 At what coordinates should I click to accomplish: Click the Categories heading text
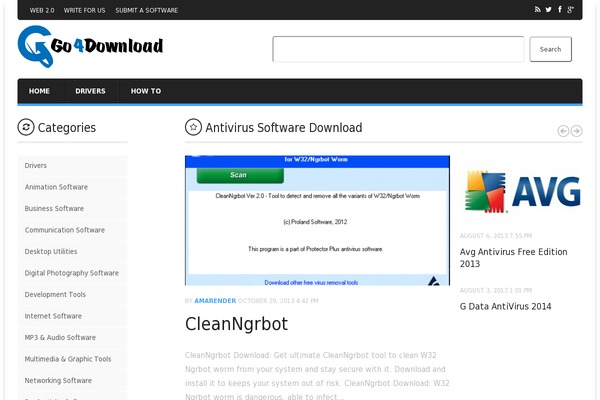(x=67, y=127)
